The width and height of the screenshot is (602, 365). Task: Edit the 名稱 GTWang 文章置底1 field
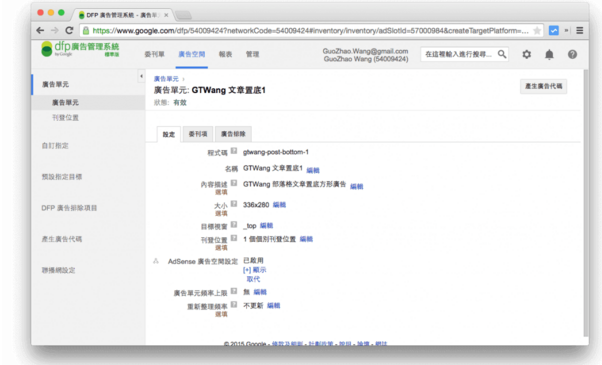tap(313, 170)
